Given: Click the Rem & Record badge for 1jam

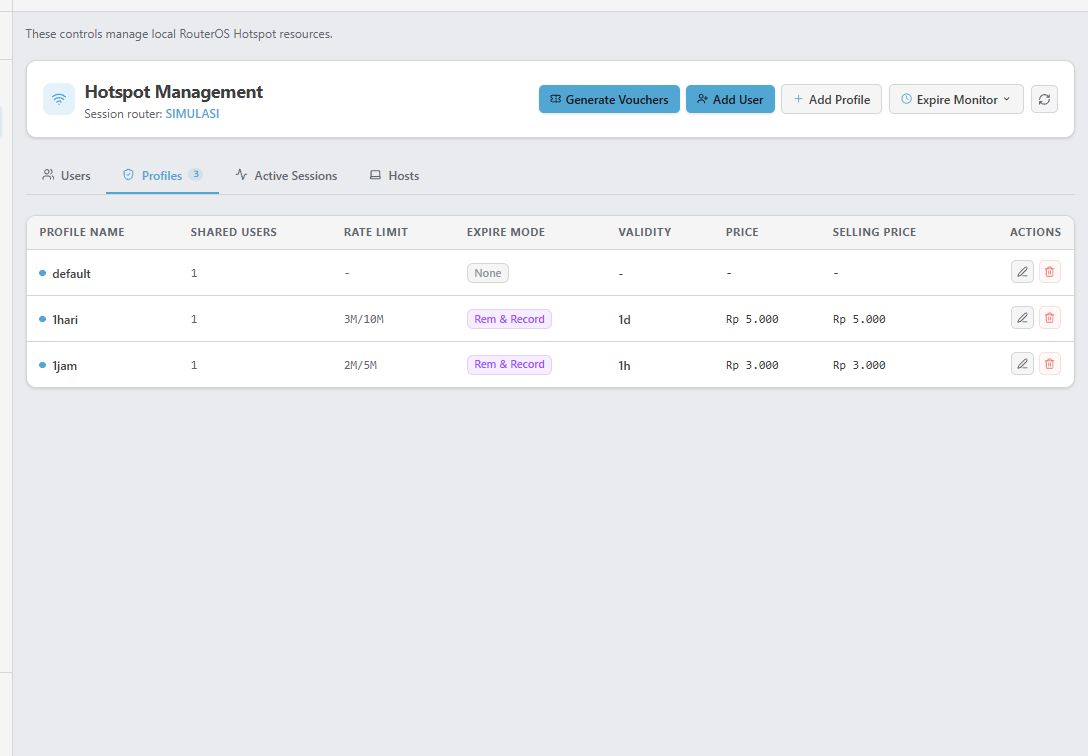Looking at the screenshot, I should (509, 365).
